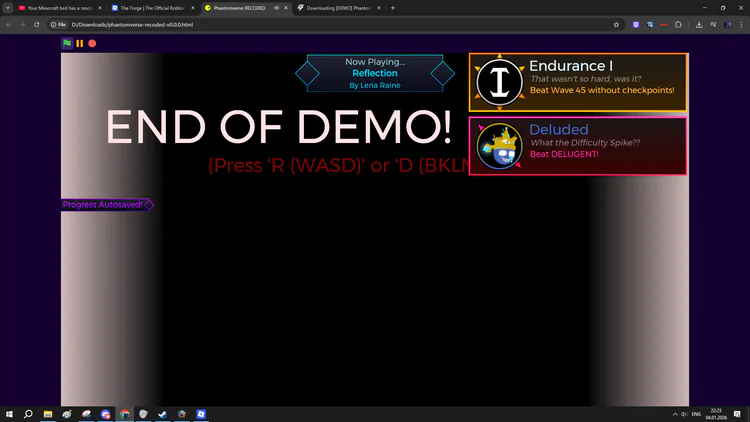Mute the Phantomverse RECODED tab audio
The height and width of the screenshot is (422, 750).
pos(276,8)
